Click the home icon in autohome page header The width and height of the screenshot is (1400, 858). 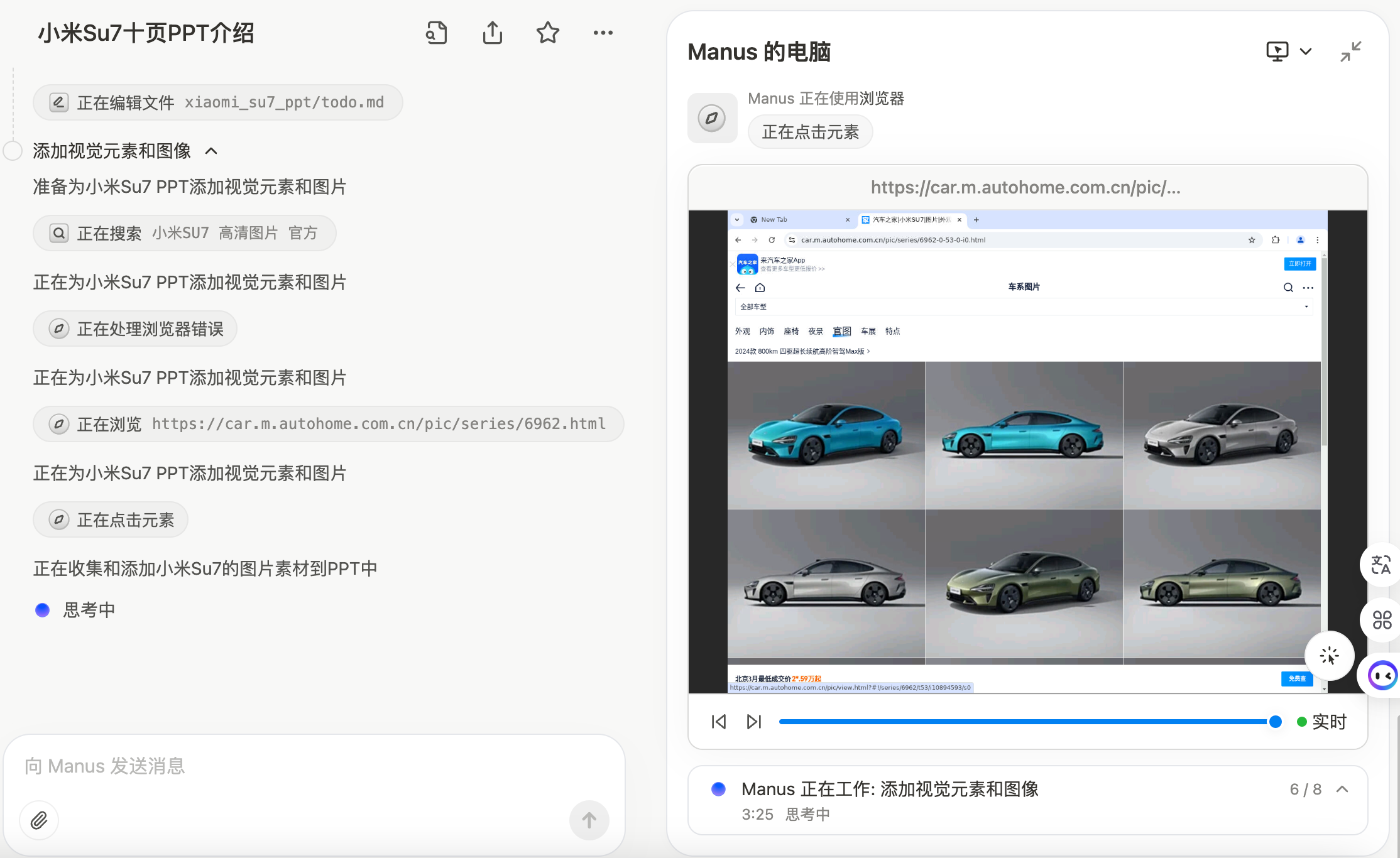click(760, 288)
